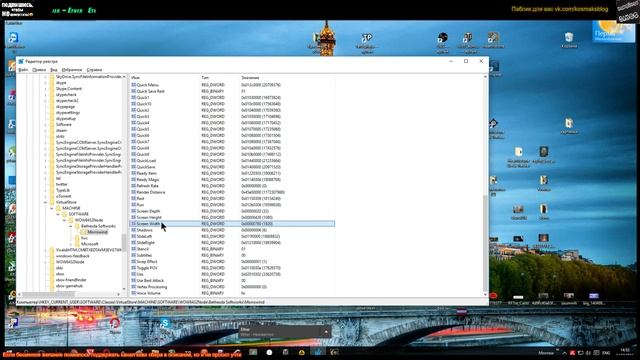Viewport: 640px width, 360px height.
Task: Open the Избранное menu
Action: (72, 70)
